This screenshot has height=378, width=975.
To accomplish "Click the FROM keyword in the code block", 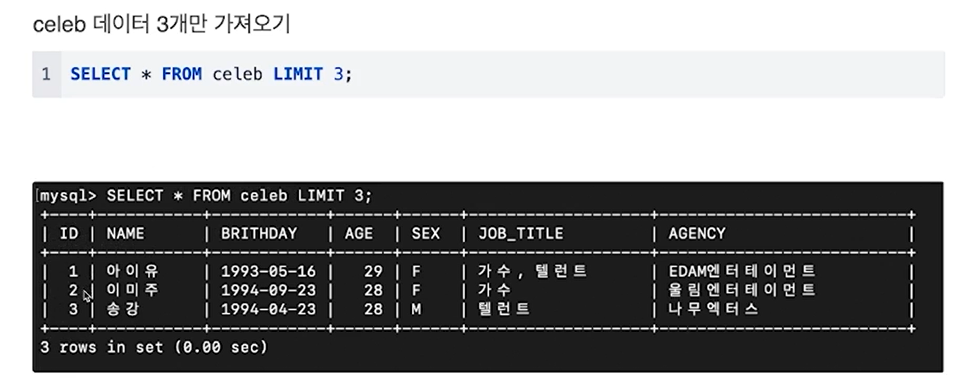I will tap(182, 75).
